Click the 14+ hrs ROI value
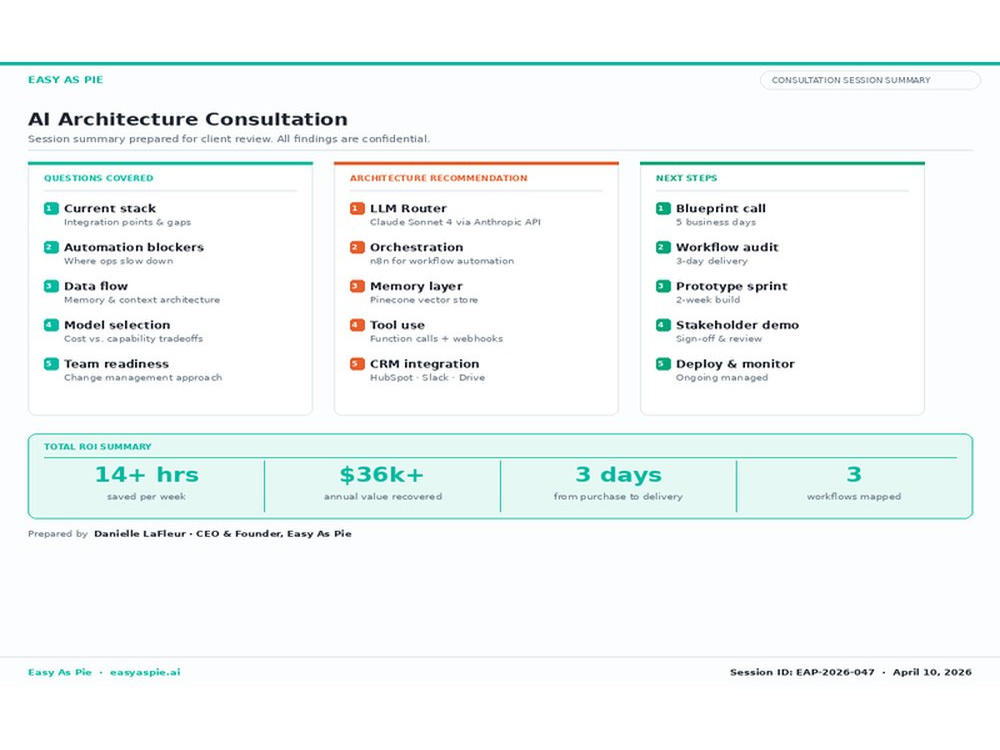 click(x=147, y=474)
